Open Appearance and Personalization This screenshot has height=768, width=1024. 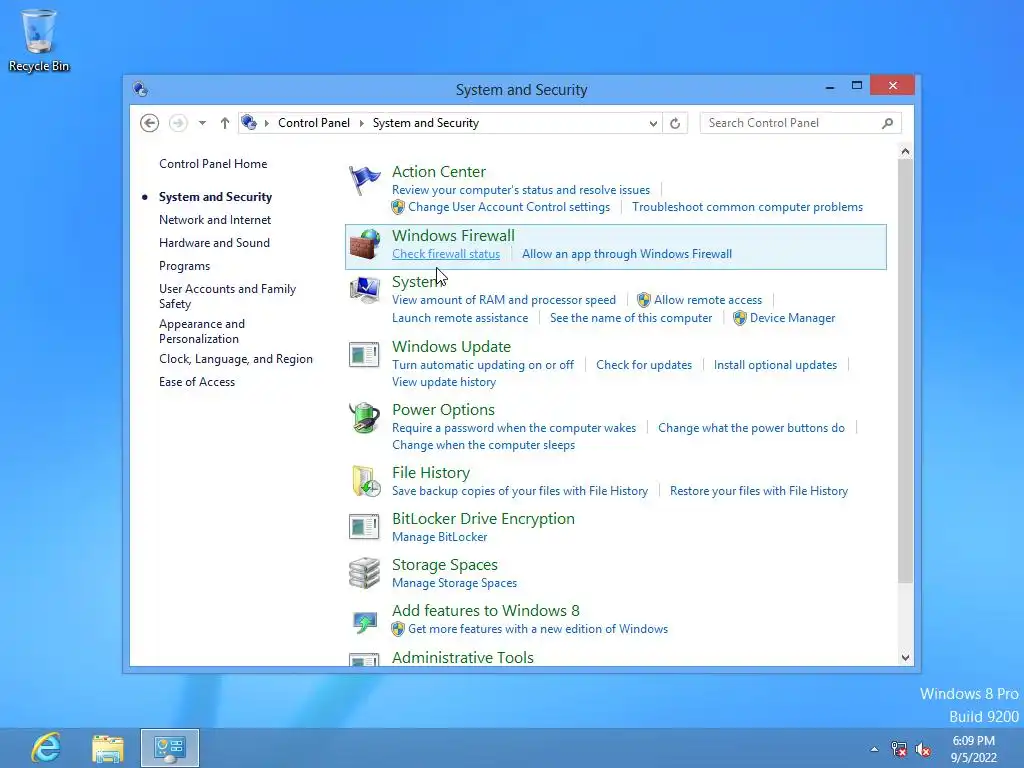202,331
